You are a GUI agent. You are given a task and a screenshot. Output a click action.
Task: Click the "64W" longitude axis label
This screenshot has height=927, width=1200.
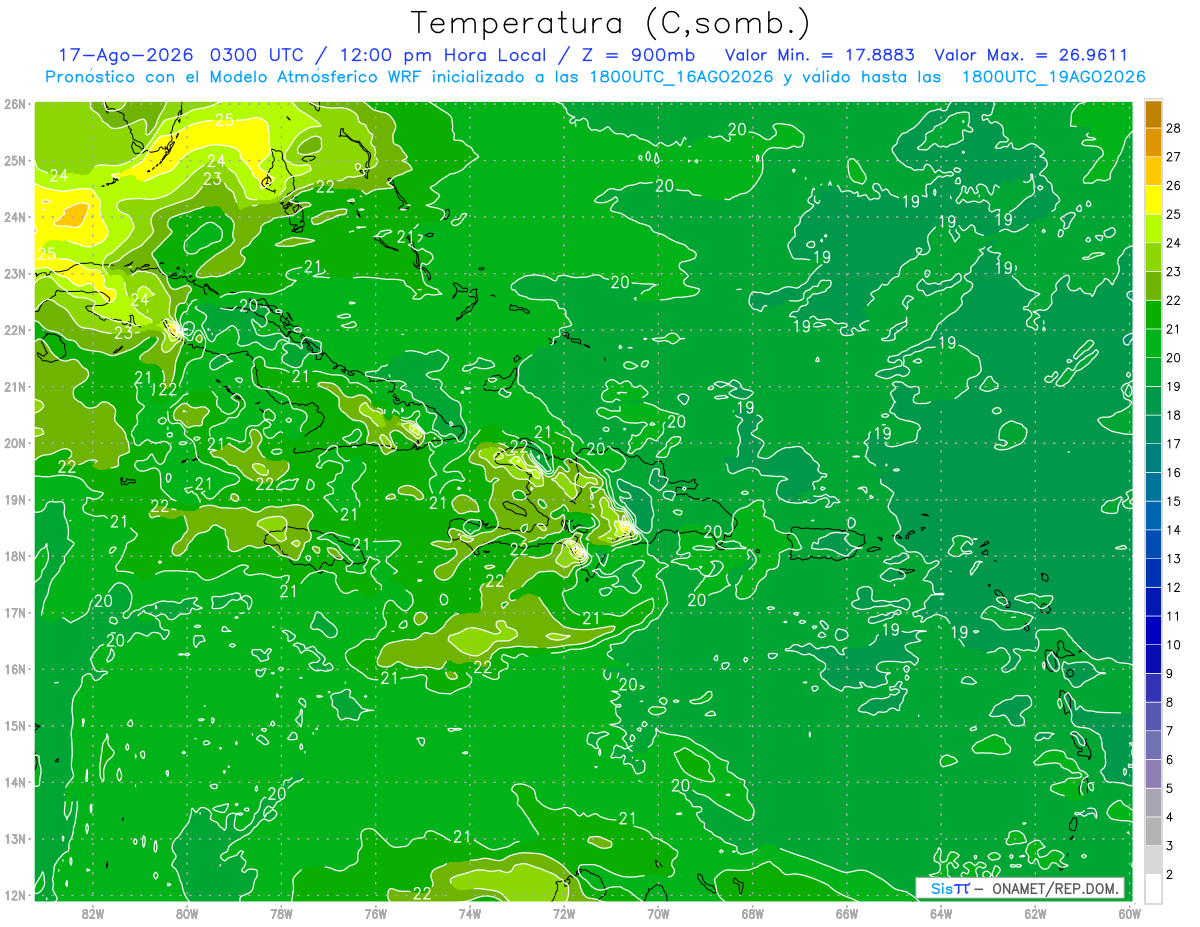pyautogui.click(x=941, y=913)
